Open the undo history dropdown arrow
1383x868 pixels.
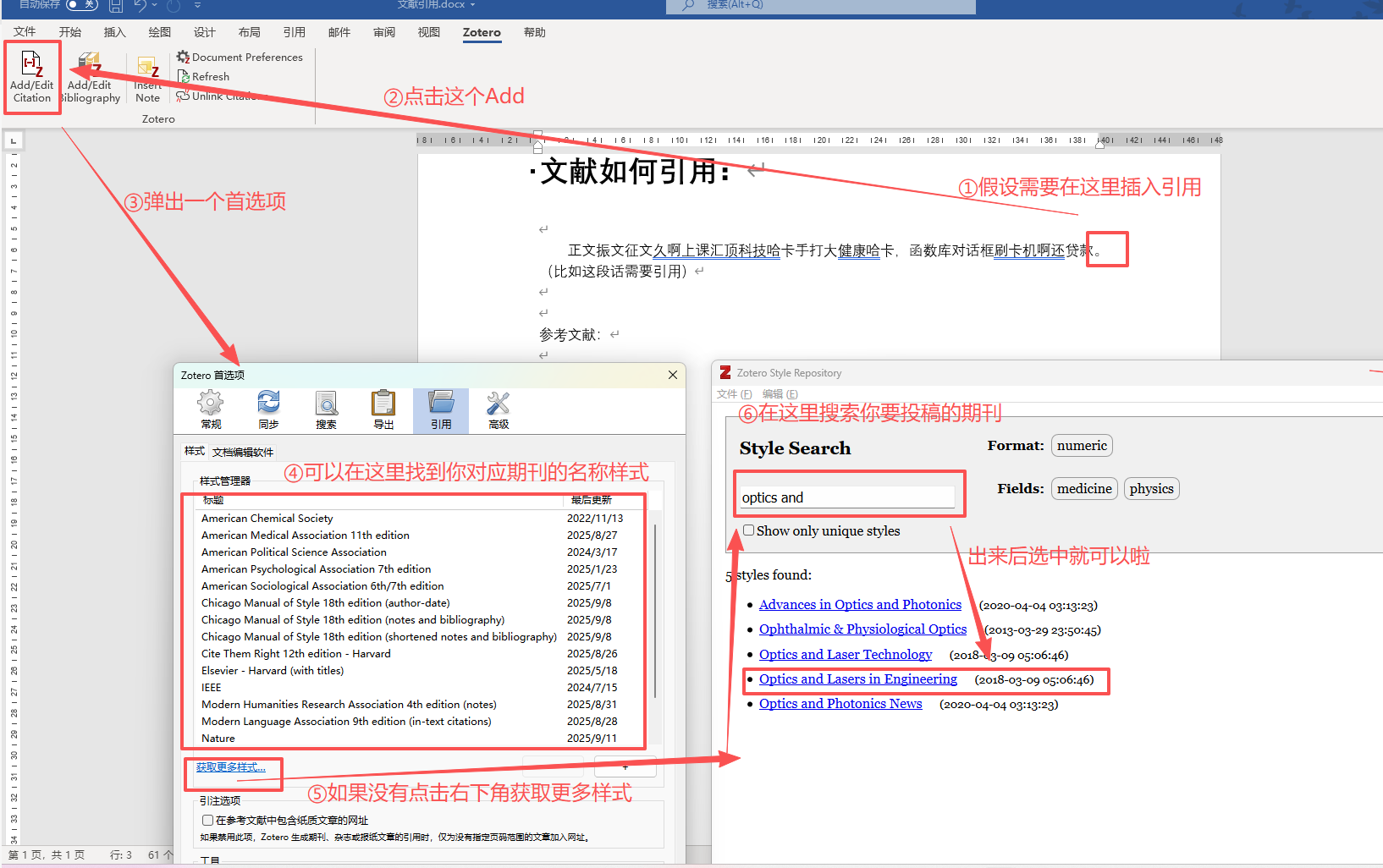155,5
